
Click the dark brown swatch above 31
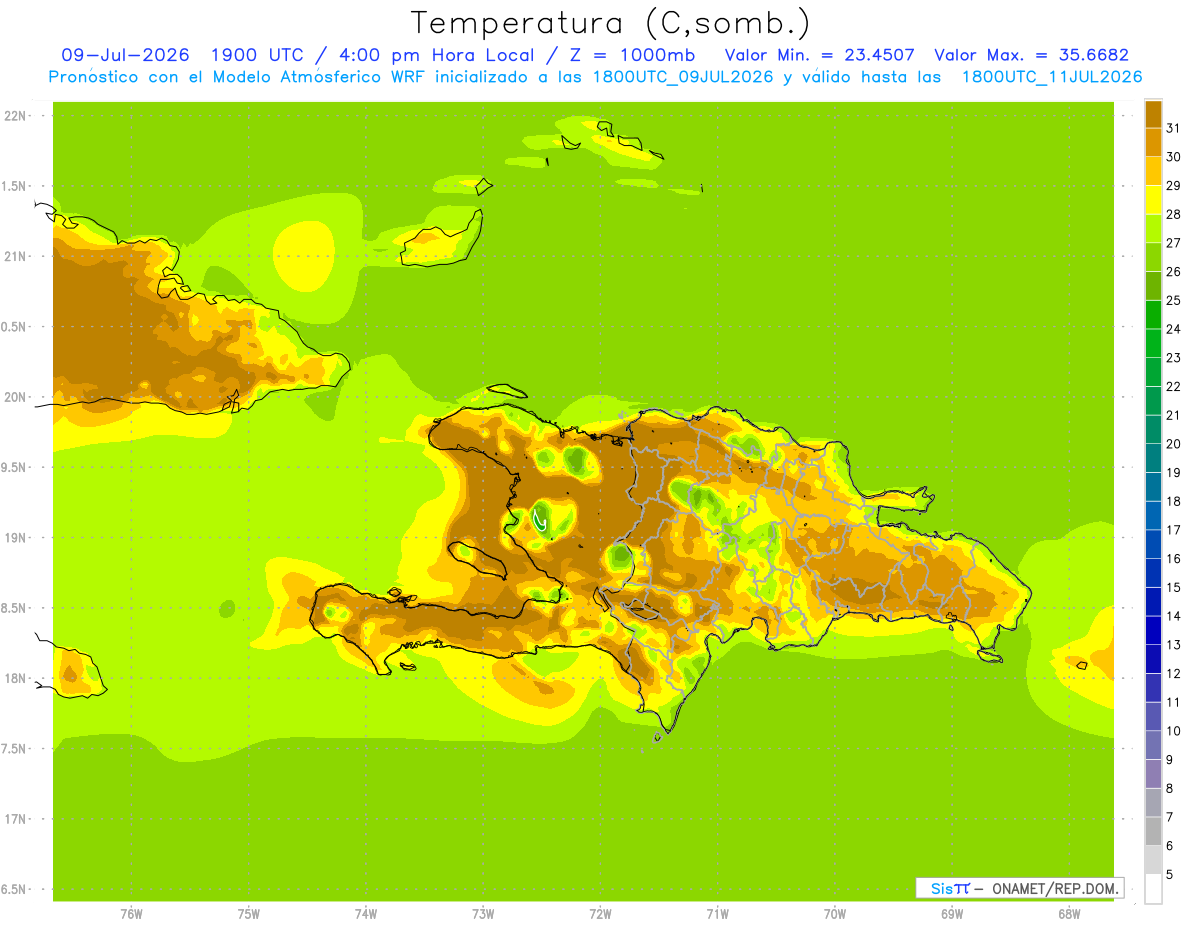click(1153, 114)
